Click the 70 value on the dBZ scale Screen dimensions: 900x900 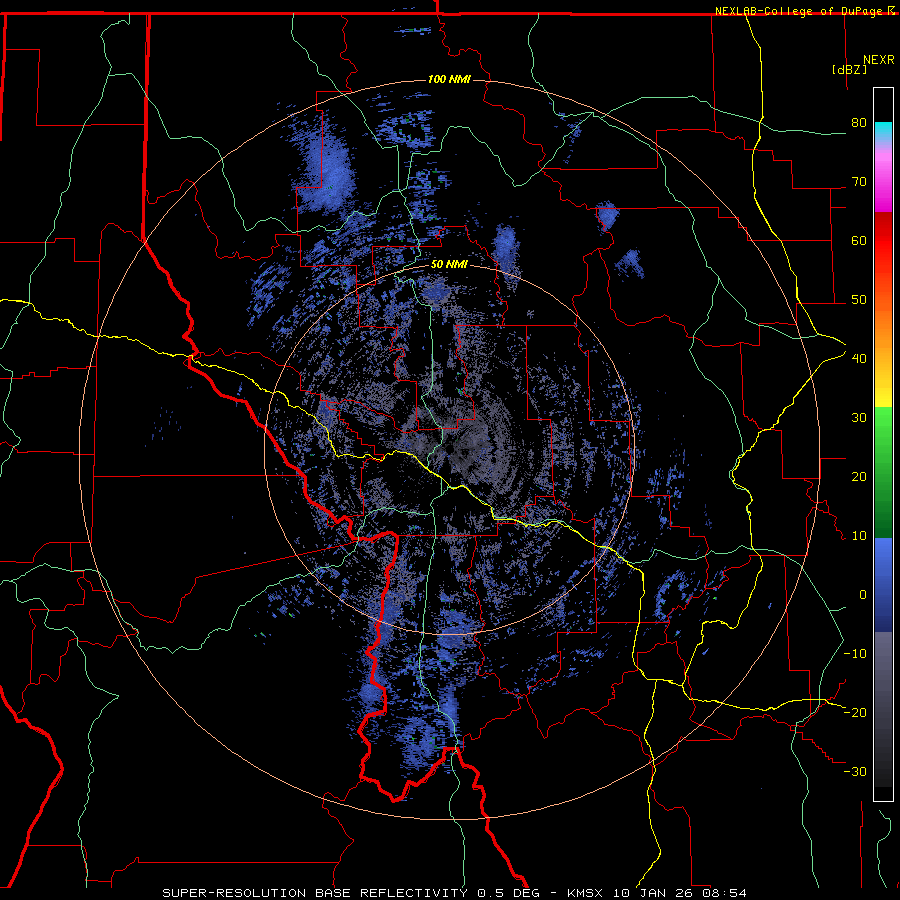pos(859,182)
